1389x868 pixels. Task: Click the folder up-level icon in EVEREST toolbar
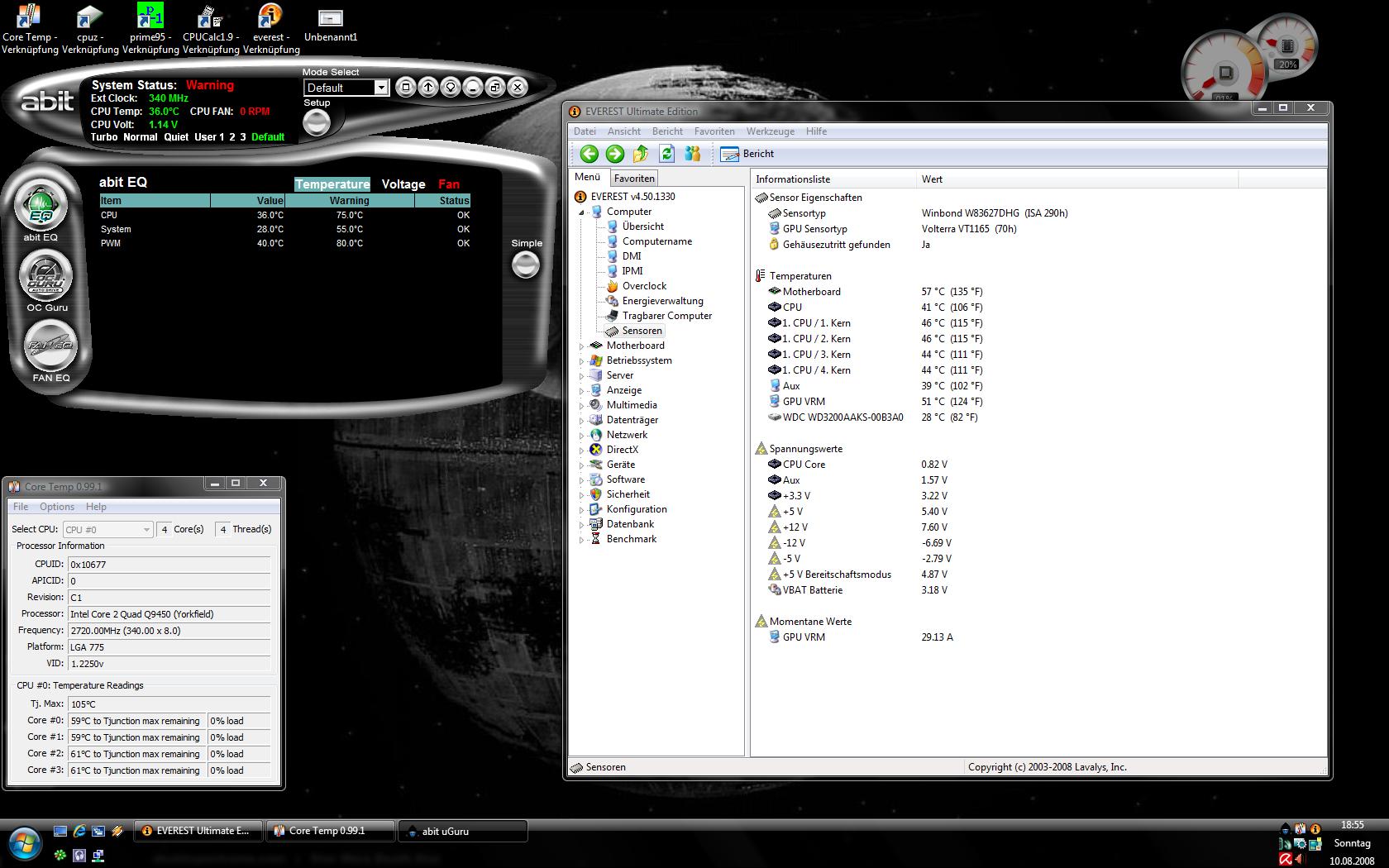[641, 154]
